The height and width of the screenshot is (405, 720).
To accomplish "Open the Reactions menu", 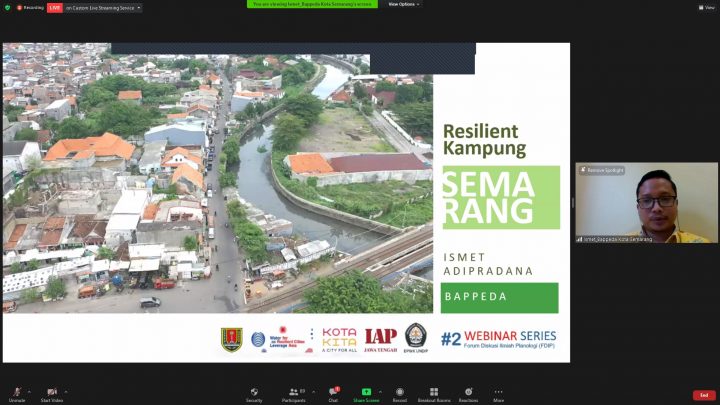I will (x=468, y=391).
